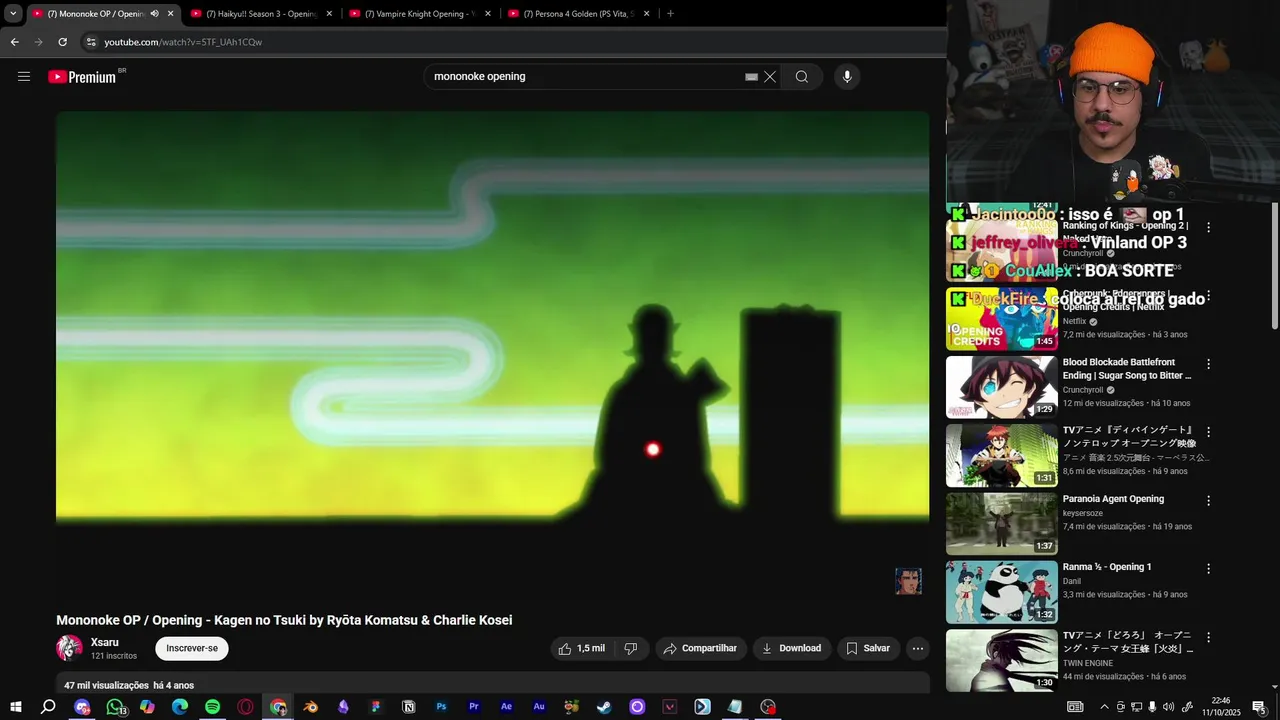The height and width of the screenshot is (720, 1280).
Task: Open After Effects from taskbar
Action: coord(506,707)
